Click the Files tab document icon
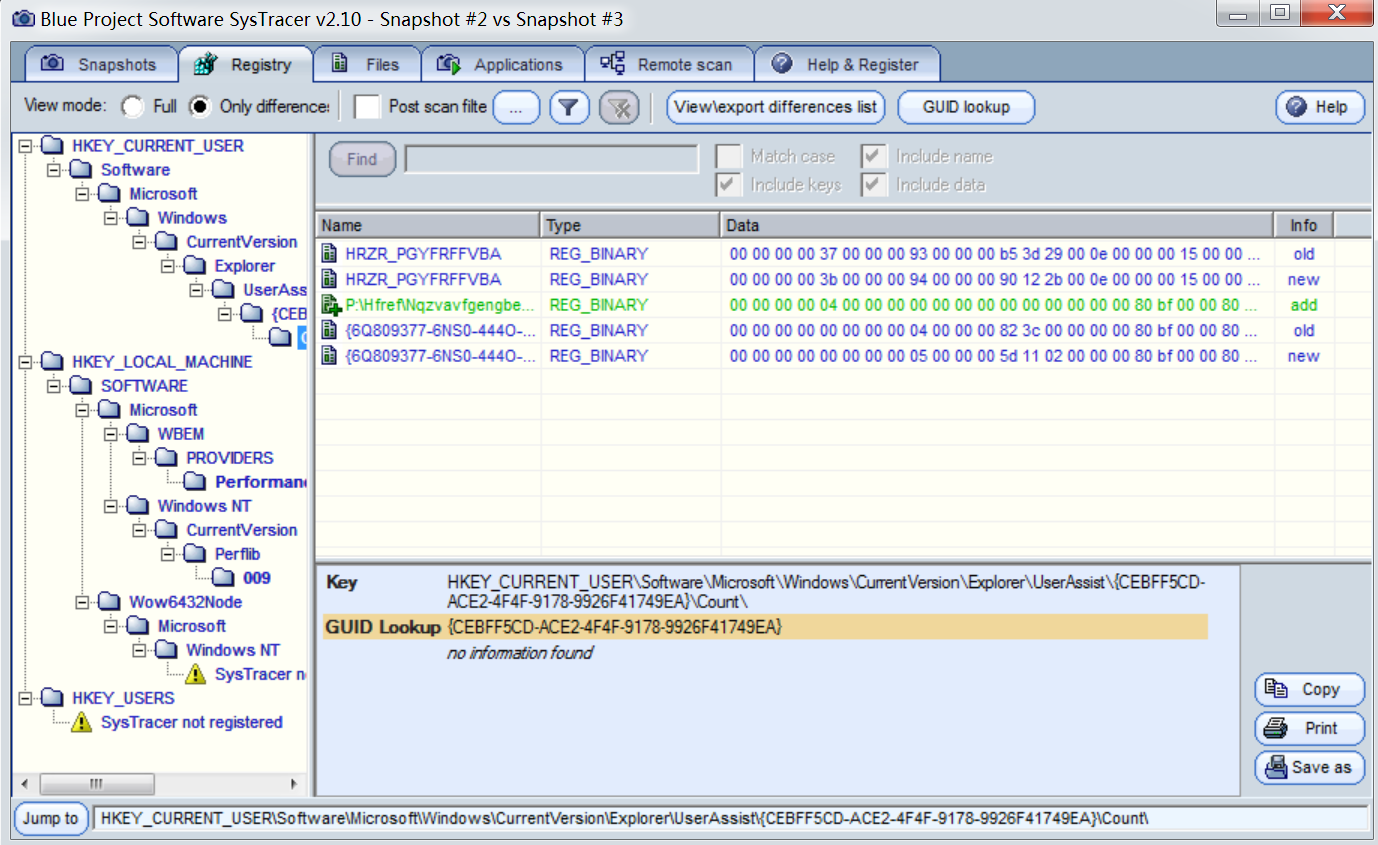This screenshot has width=1378, height=845. click(340, 64)
